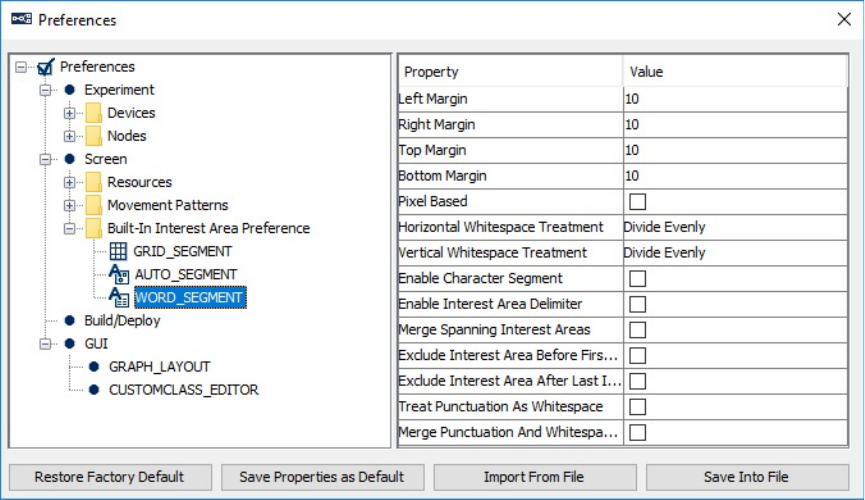Click Restore Factory Default button
This screenshot has height=500, width=865.
[x=110, y=477]
